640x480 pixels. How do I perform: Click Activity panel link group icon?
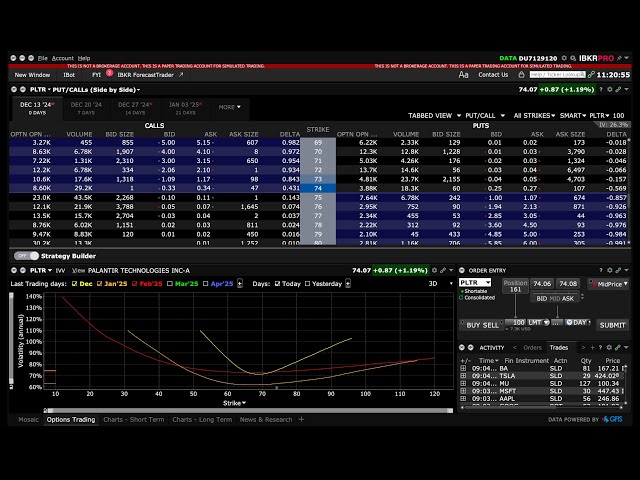[x=618, y=348]
